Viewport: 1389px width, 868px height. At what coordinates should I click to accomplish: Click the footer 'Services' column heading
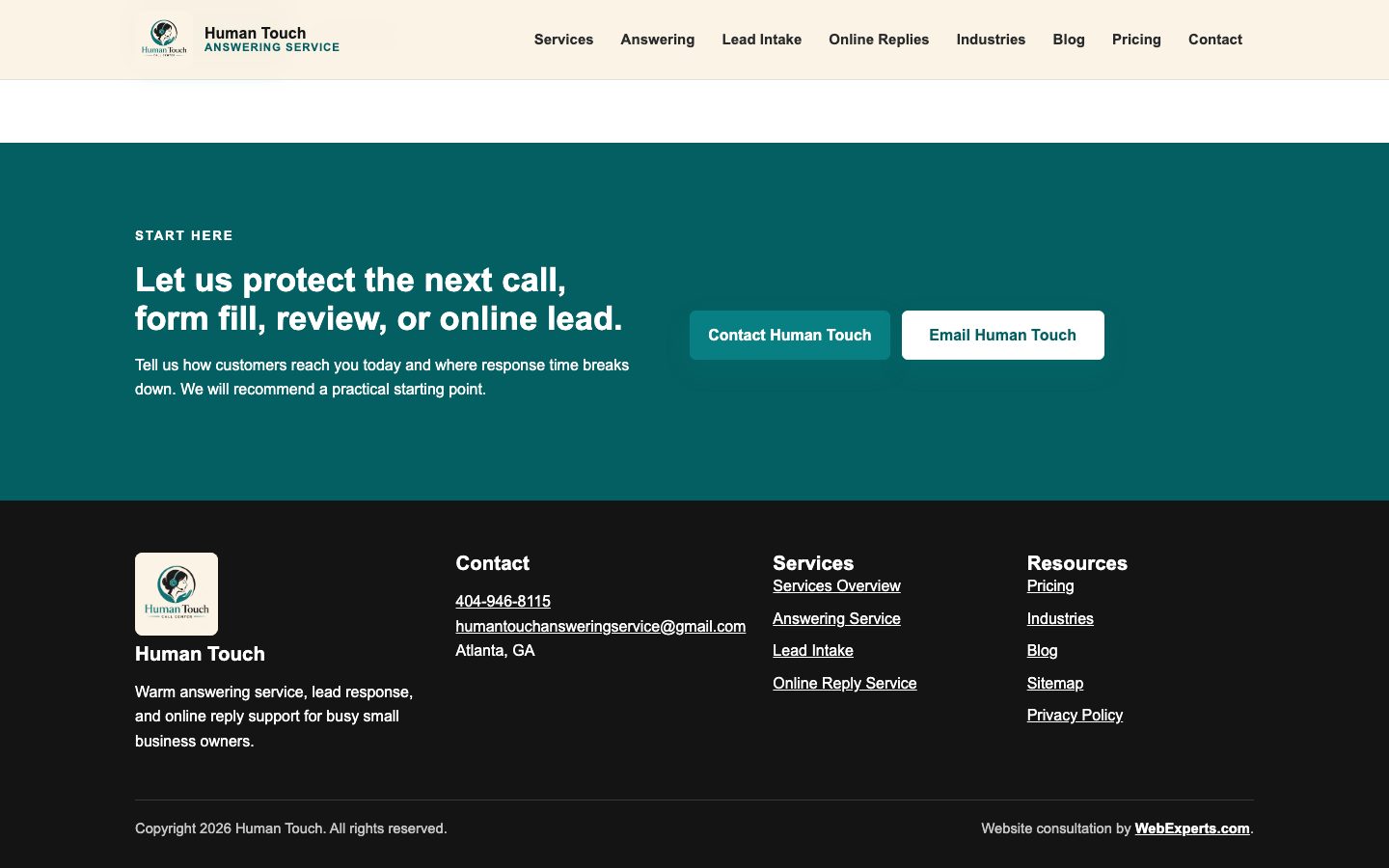click(813, 563)
